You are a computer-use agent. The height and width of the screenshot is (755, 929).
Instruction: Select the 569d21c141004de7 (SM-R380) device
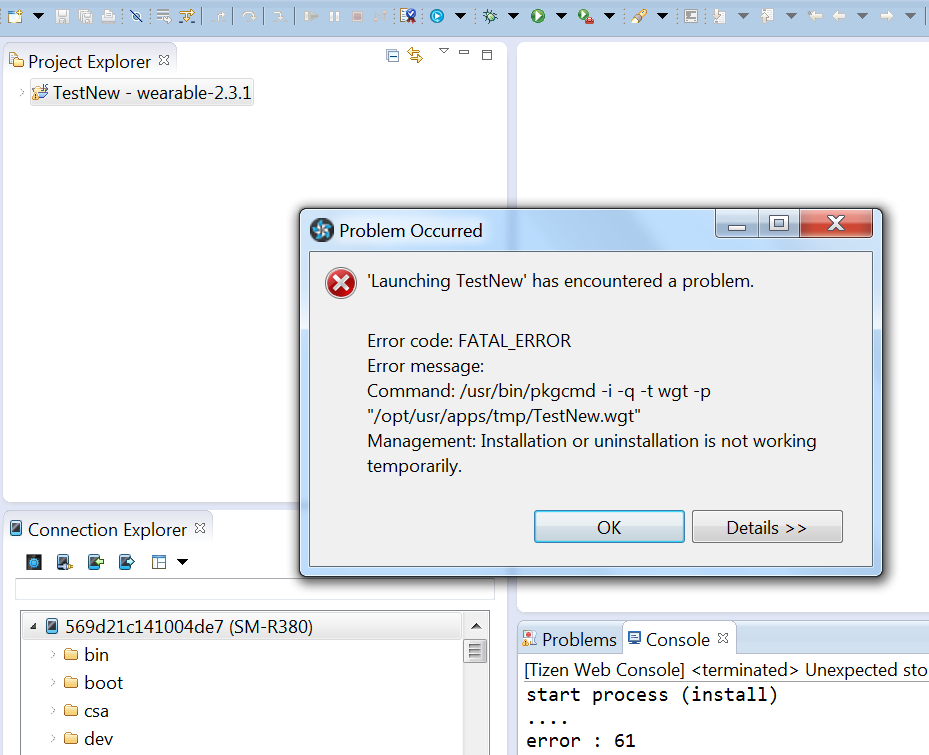[x=242, y=626]
